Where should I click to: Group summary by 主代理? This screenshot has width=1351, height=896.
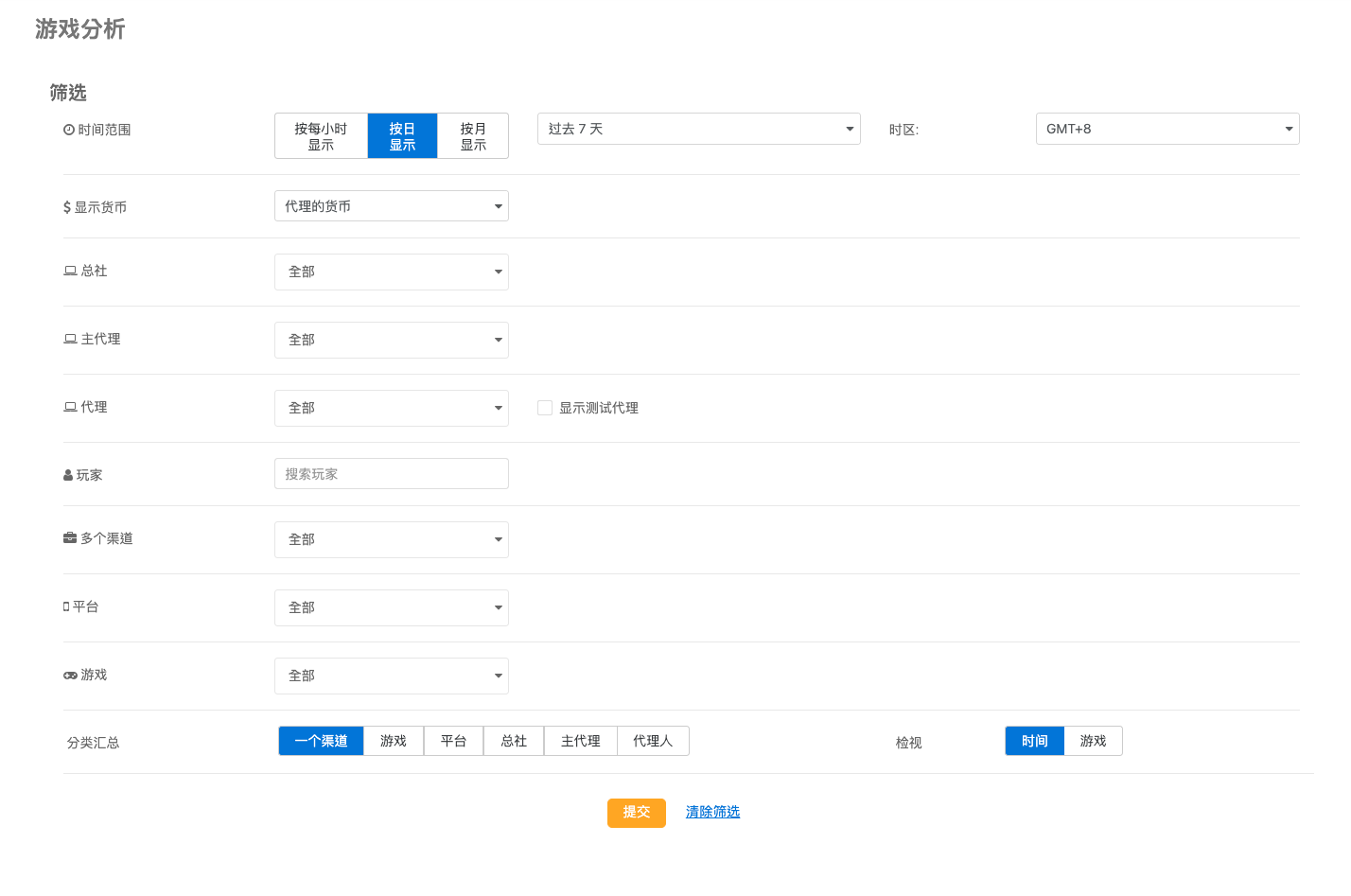tap(580, 741)
